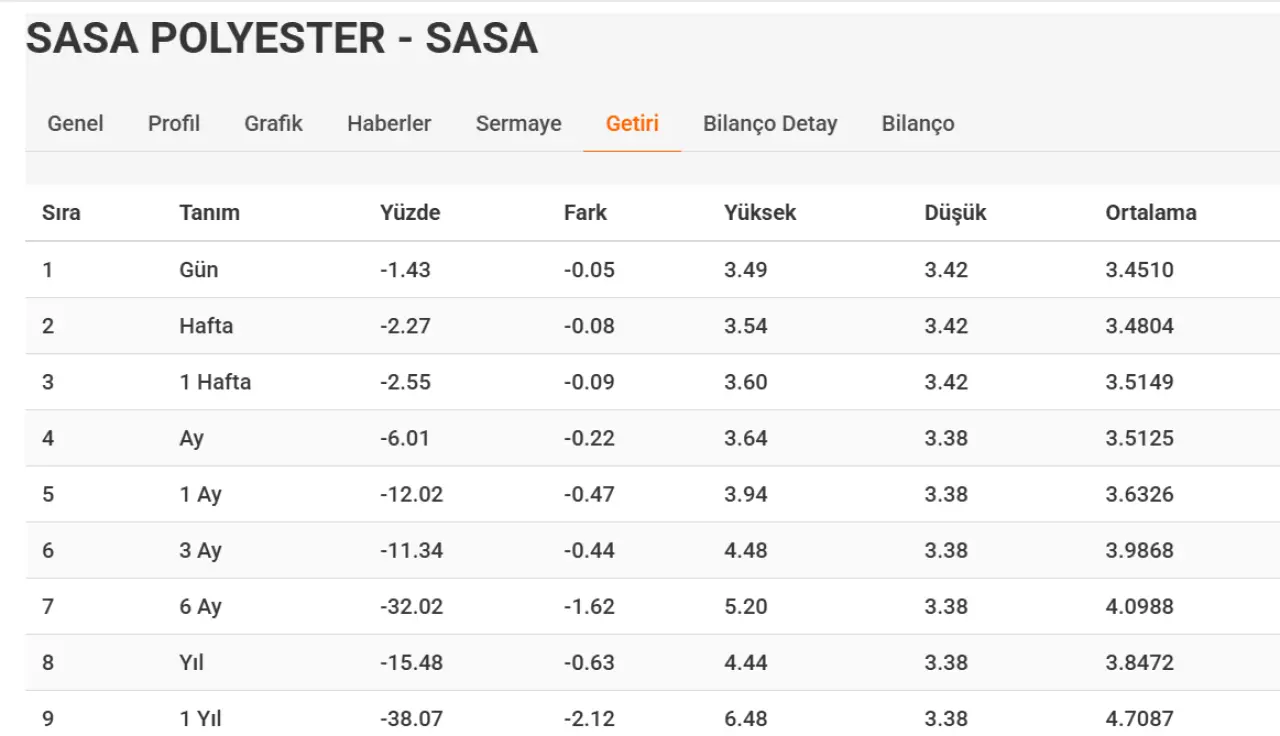
Task: Select the Sermaye tab
Action: pos(518,124)
